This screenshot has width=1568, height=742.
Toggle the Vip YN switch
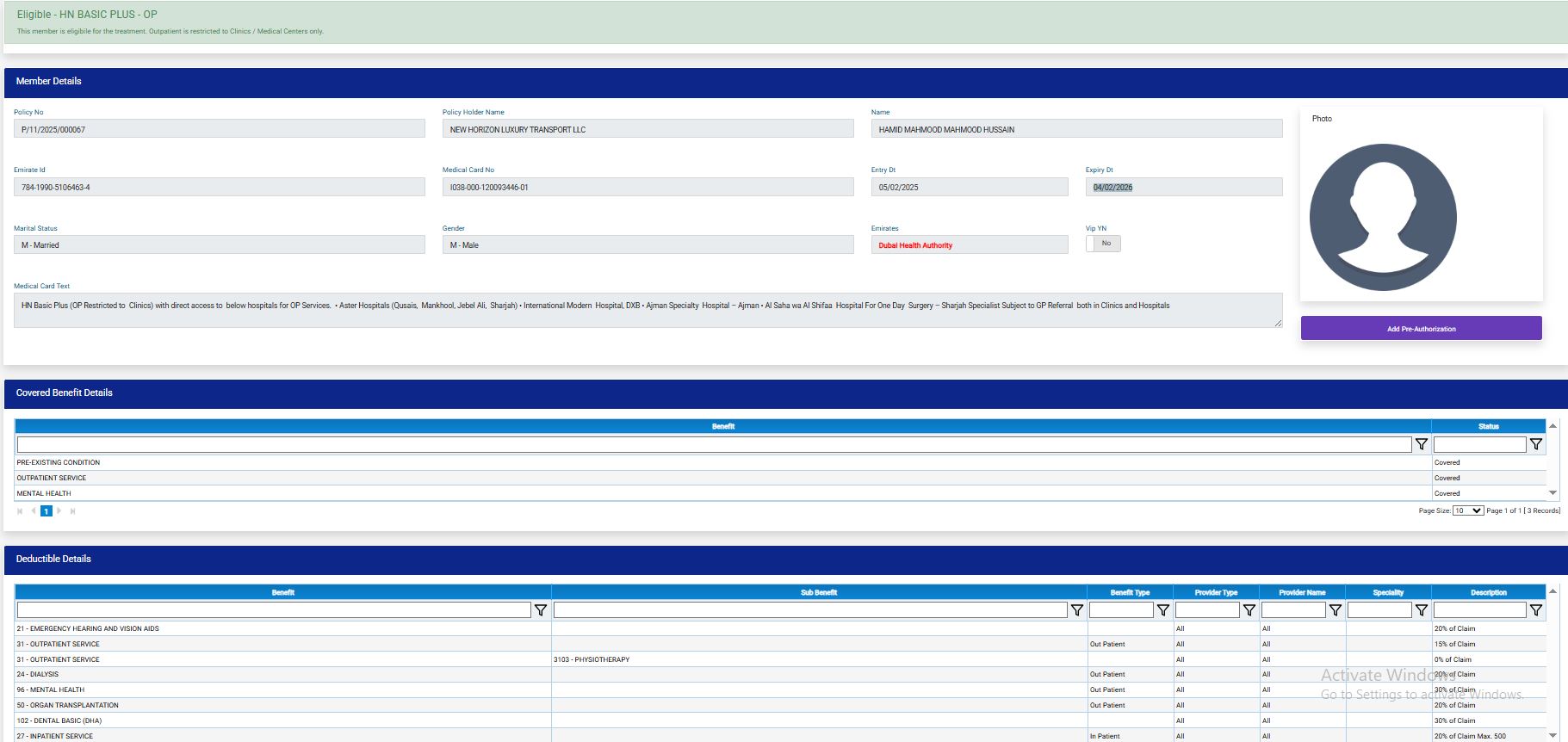click(1103, 244)
